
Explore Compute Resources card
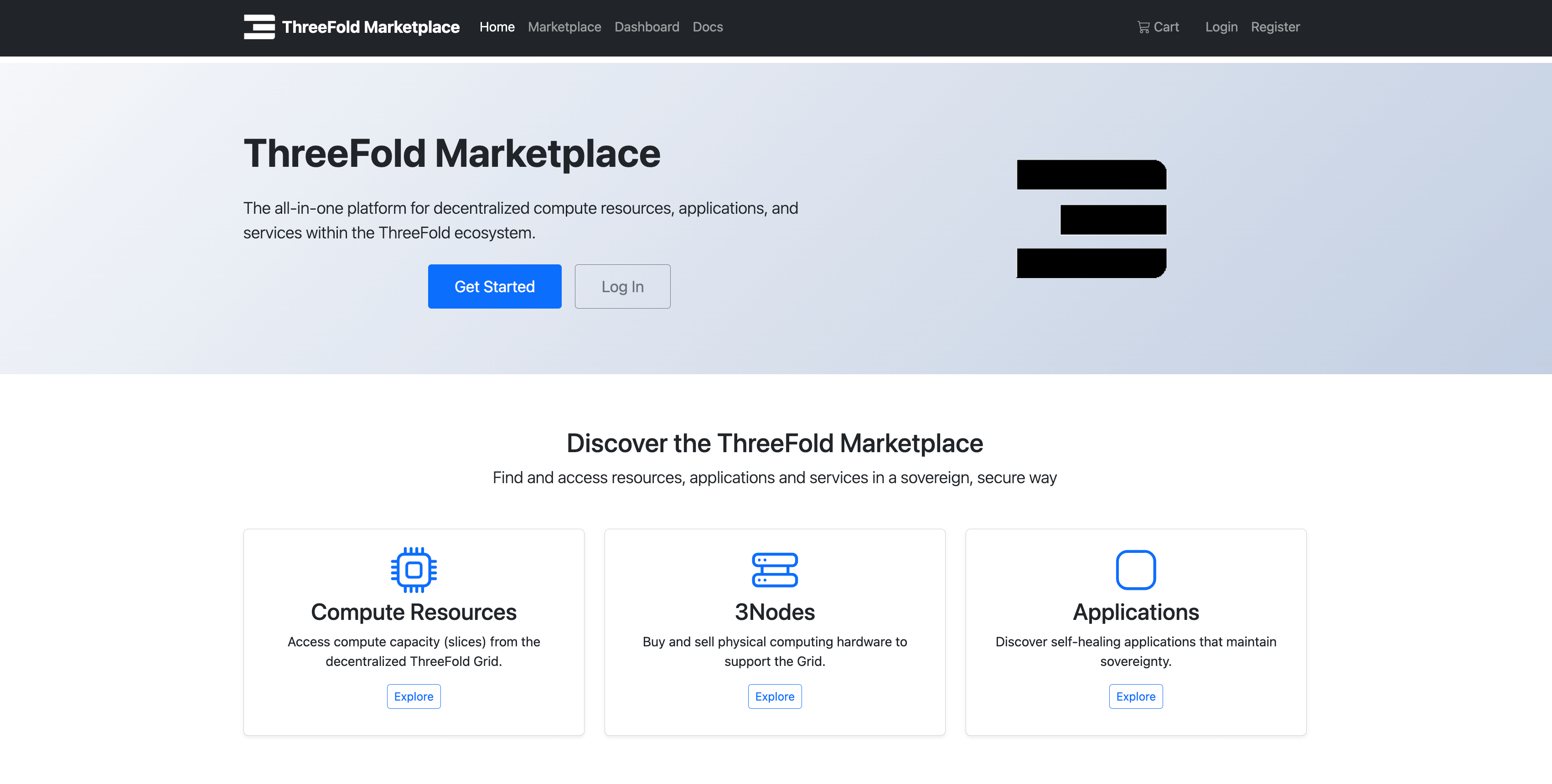point(413,696)
